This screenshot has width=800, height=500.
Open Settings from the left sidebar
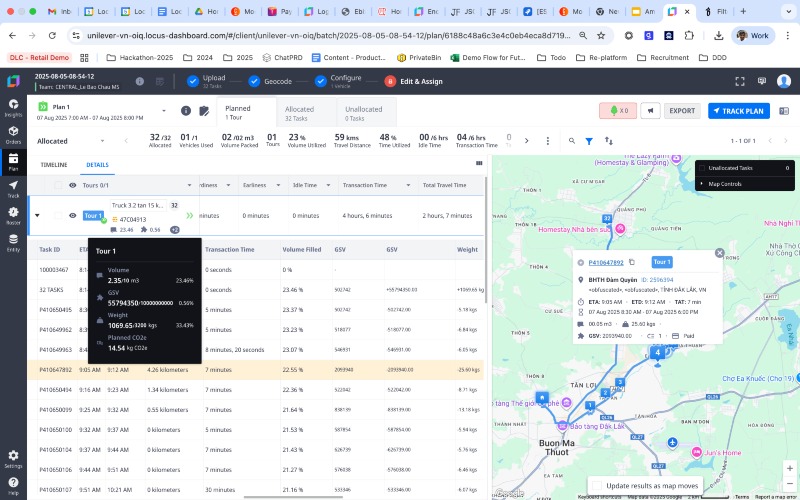coord(13,458)
